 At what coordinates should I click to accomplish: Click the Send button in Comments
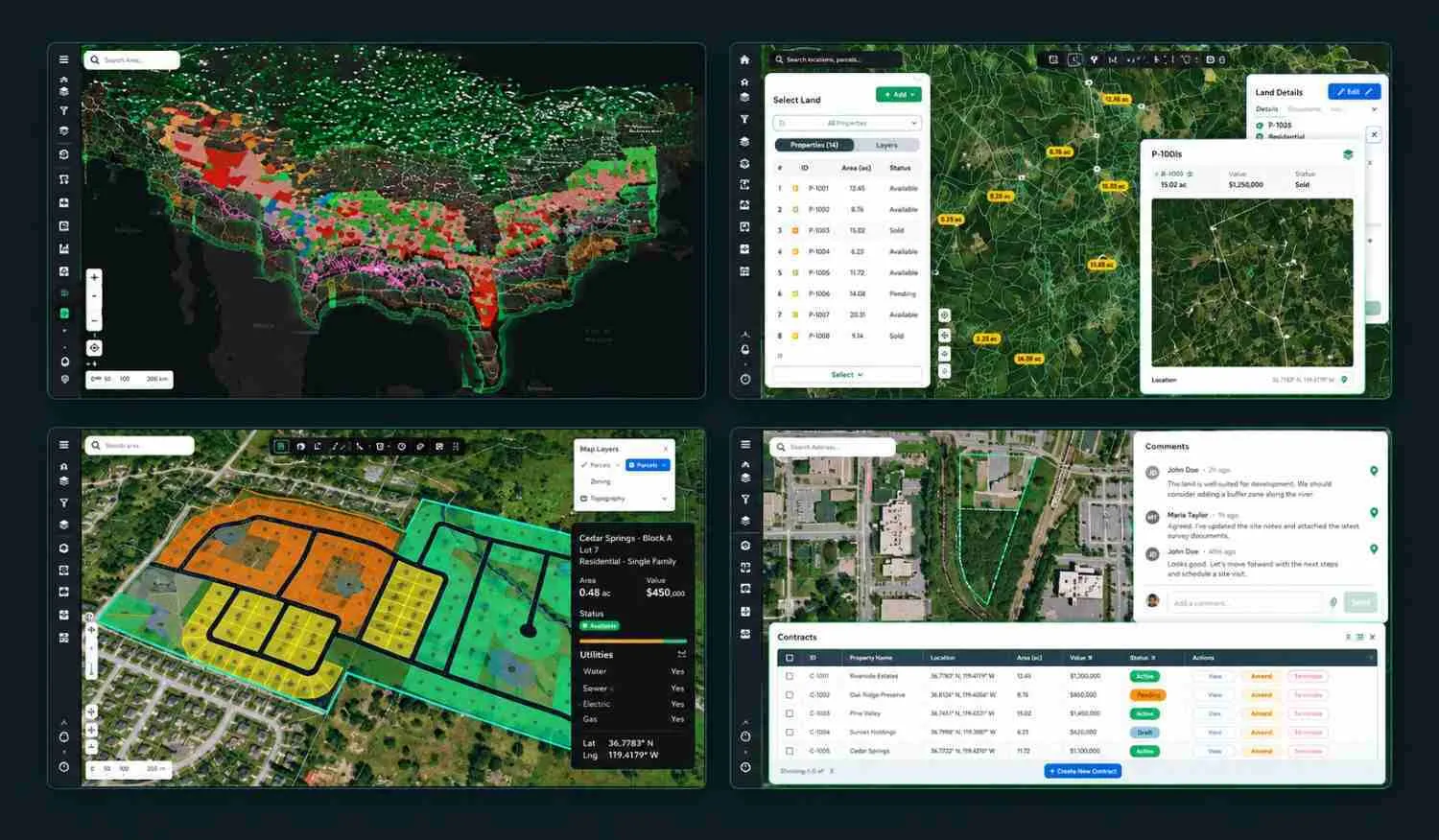point(1360,602)
